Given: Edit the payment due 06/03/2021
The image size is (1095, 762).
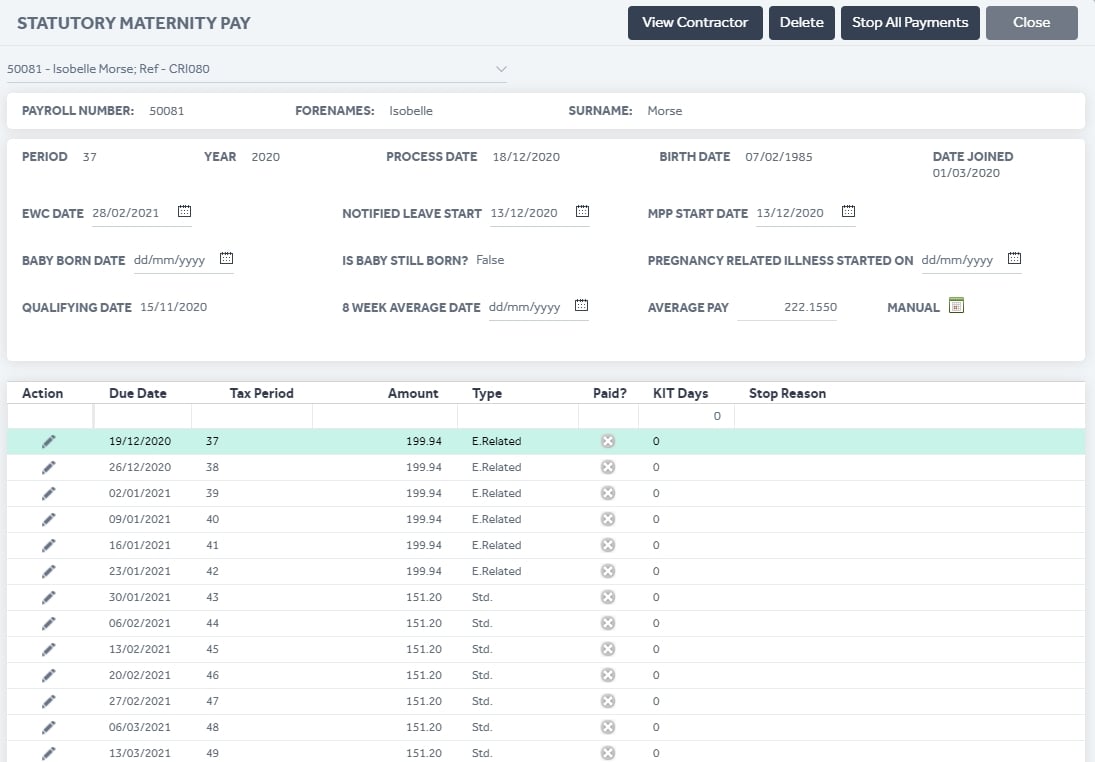Looking at the screenshot, I should (48, 727).
